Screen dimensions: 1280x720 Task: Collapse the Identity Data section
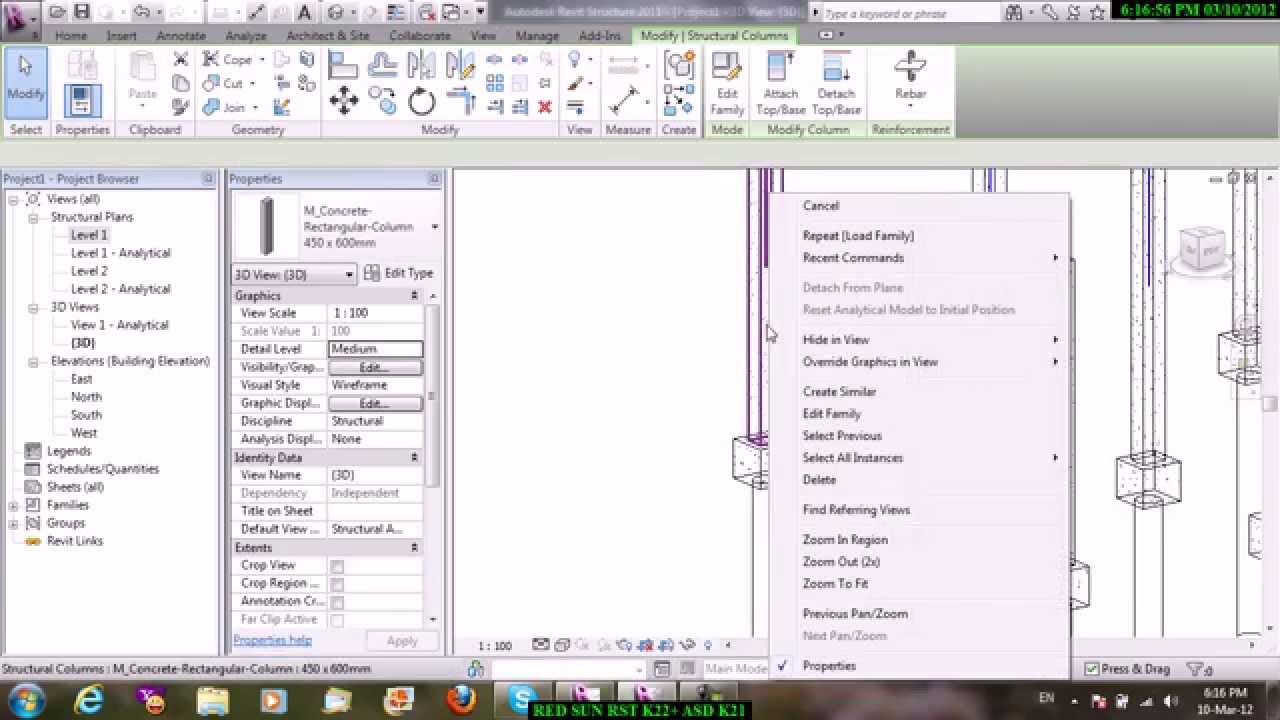click(414, 458)
